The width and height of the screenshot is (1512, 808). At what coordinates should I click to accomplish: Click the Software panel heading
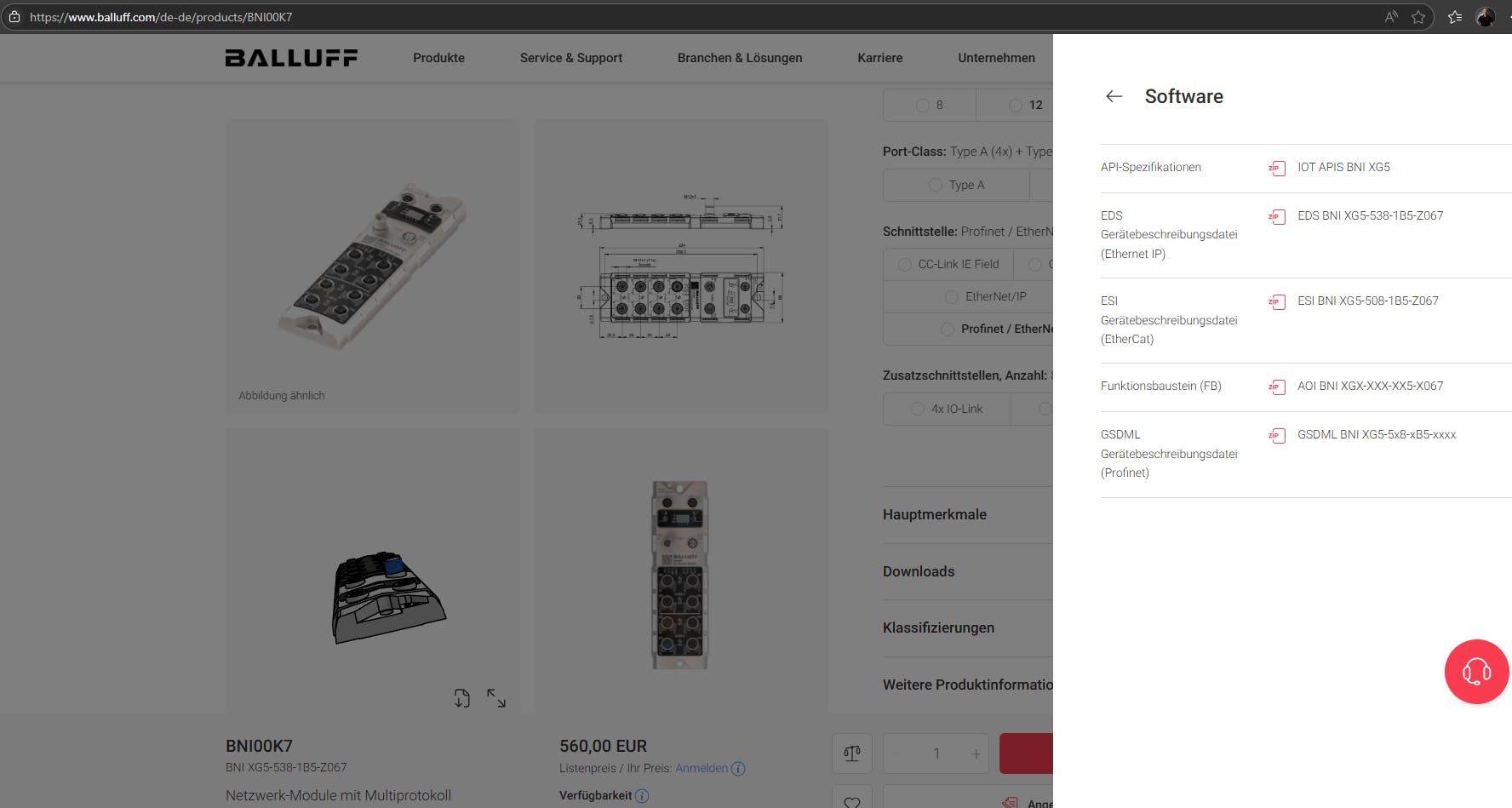click(x=1184, y=96)
